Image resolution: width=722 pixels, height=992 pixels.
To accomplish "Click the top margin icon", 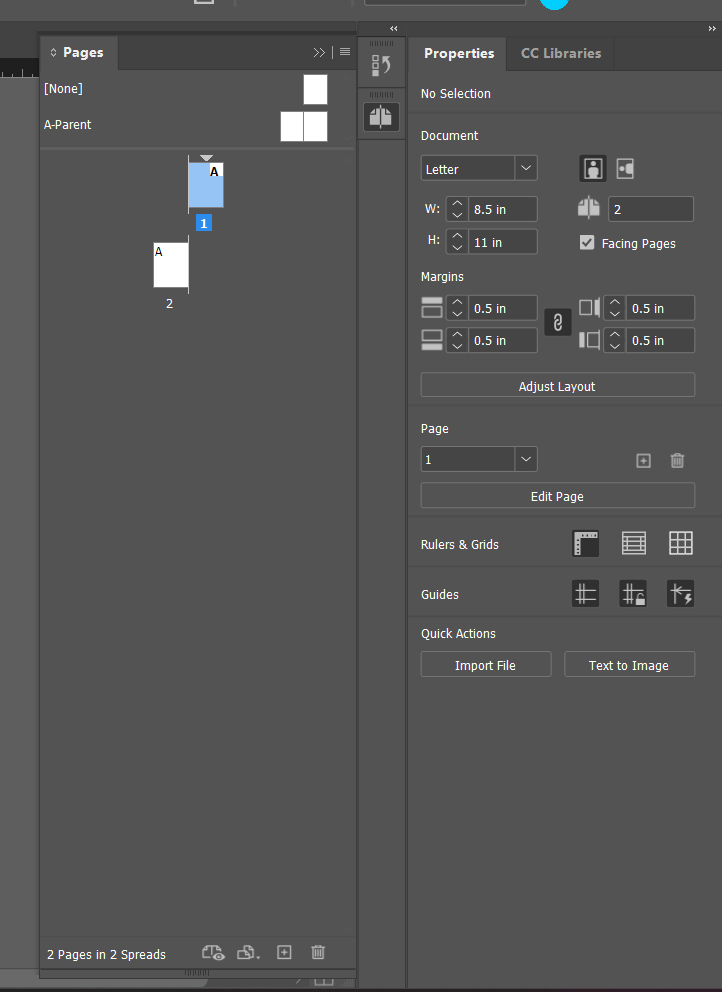I will point(432,307).
